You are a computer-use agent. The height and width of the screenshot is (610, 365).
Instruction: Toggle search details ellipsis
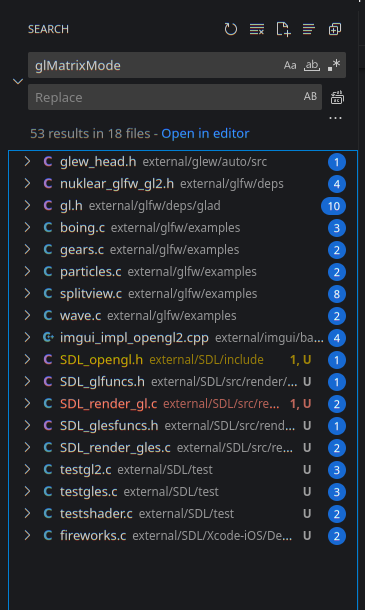point(335,117)
